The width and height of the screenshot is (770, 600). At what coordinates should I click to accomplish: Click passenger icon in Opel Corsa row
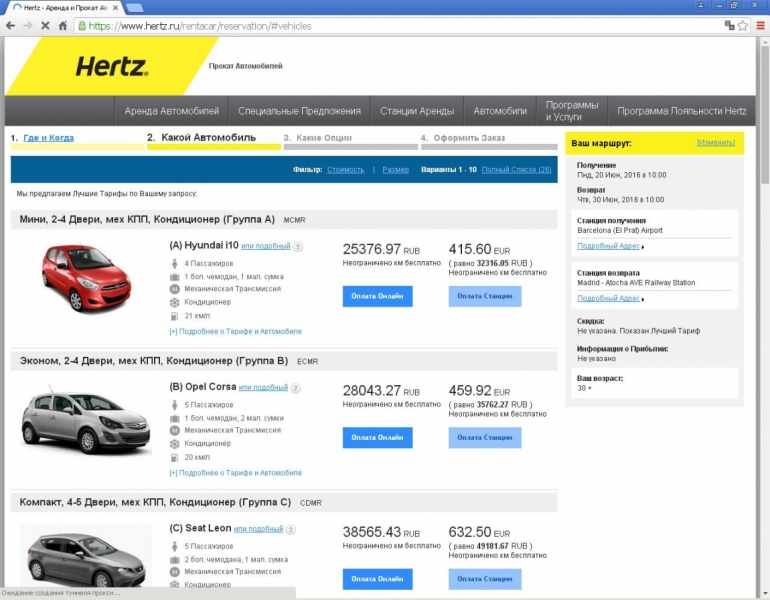(174, 405)
